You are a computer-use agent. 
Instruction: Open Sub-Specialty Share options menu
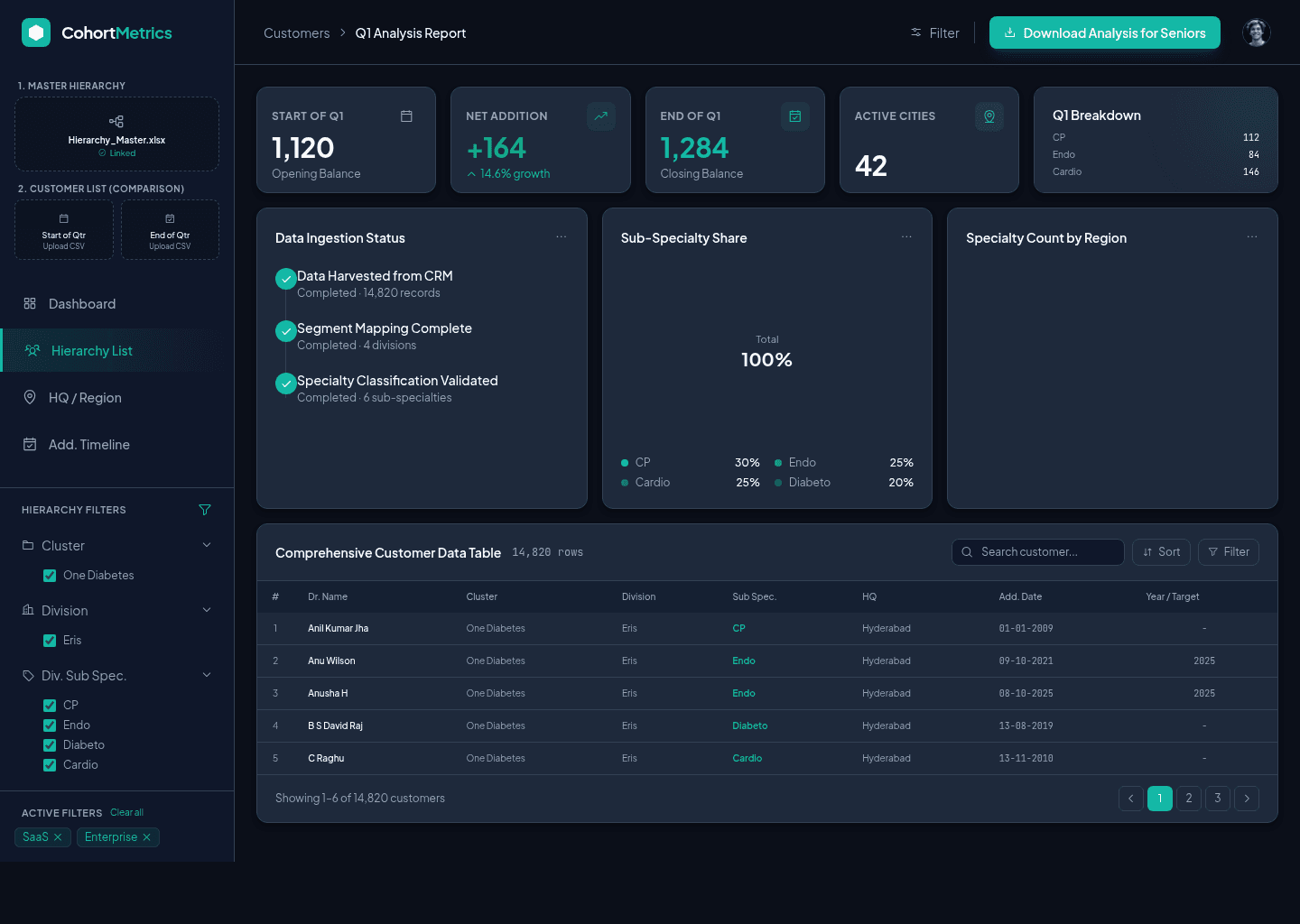click(x=906, y=236)
